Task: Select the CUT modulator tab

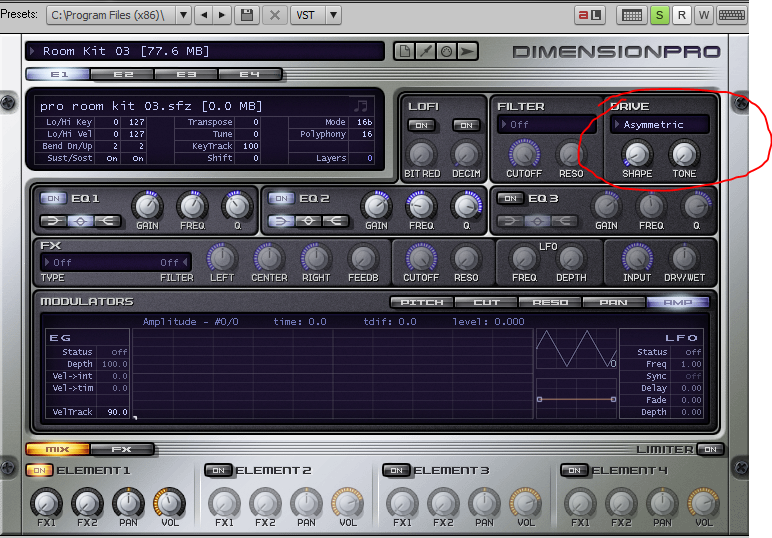Action: (x=486, y=302)
